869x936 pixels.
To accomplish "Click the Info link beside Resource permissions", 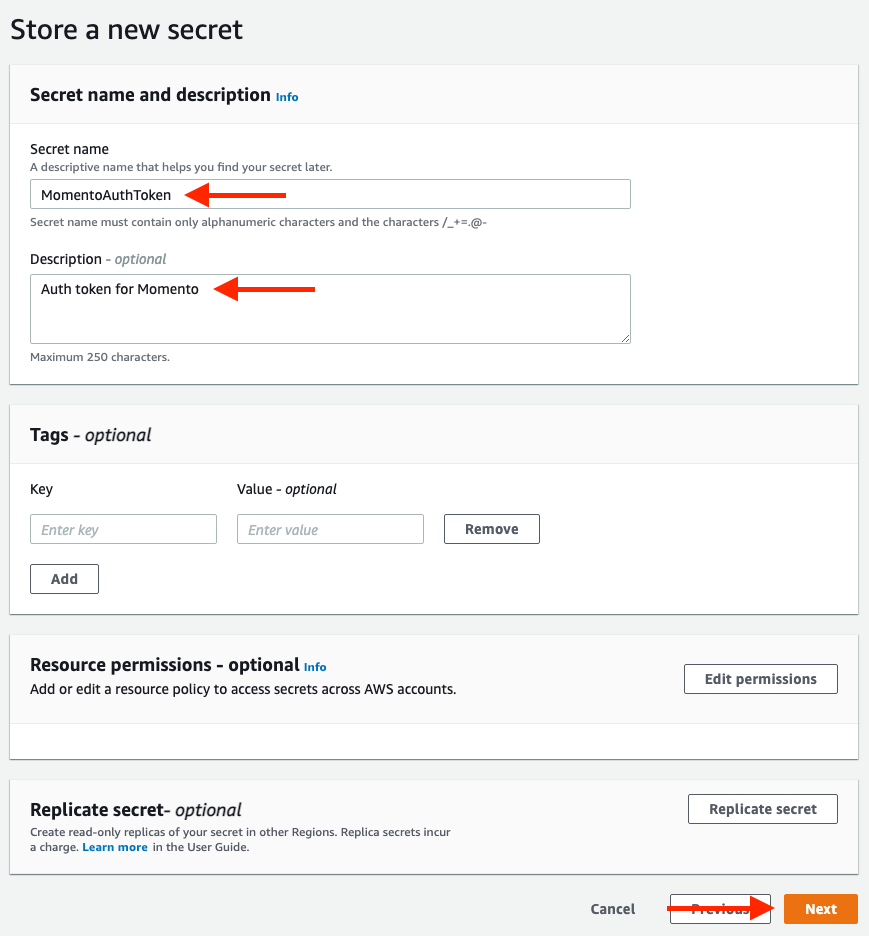I will pos(315,666).
